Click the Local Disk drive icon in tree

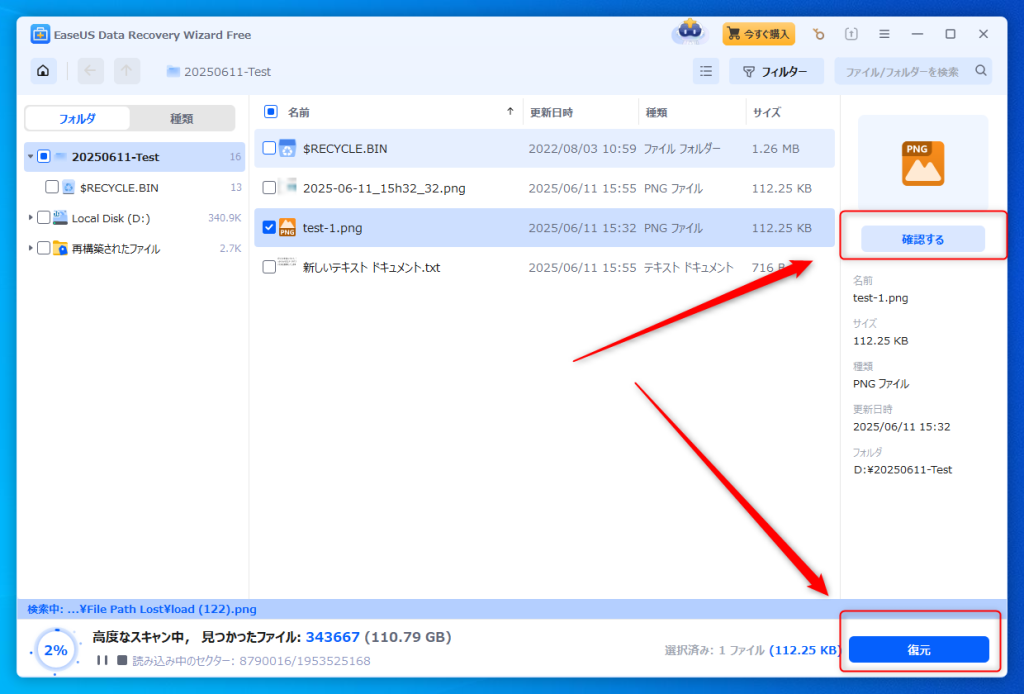[60, 217]
